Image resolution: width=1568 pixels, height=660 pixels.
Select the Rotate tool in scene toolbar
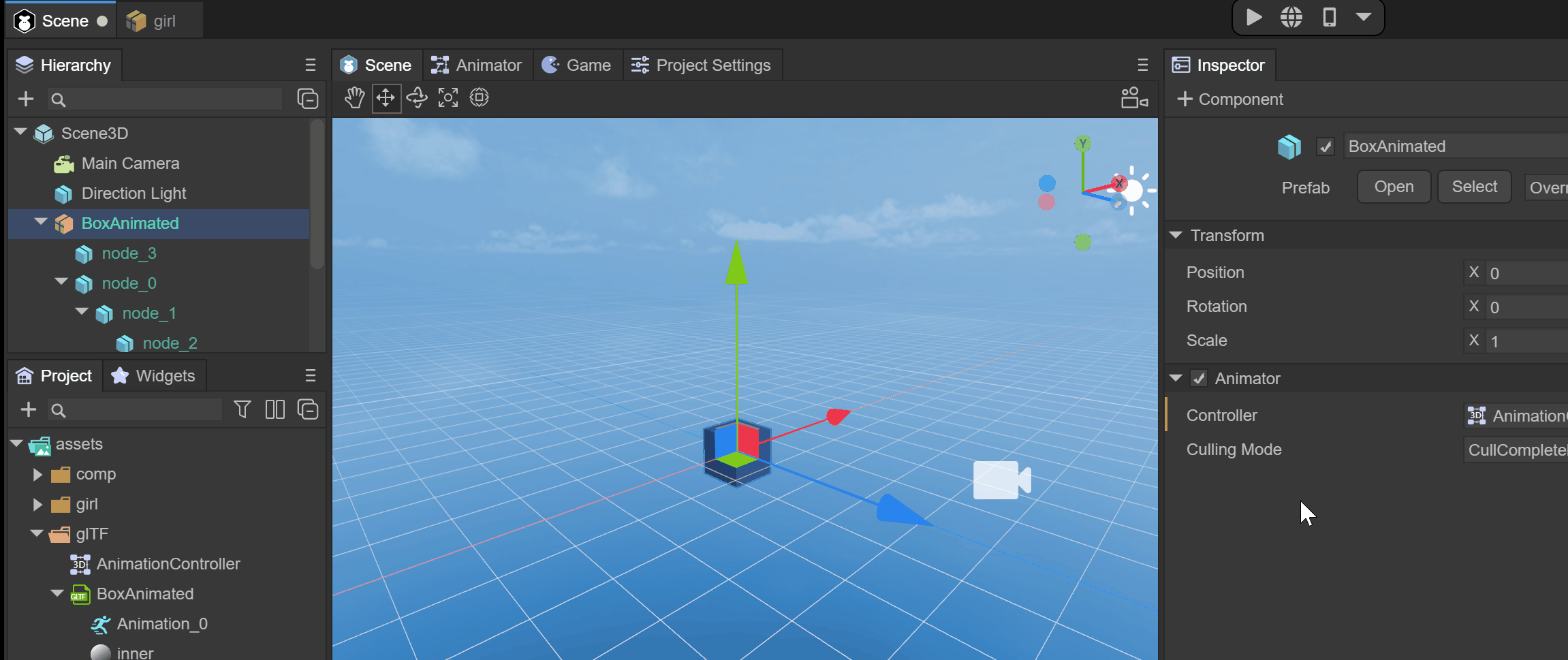coord(417,98)
